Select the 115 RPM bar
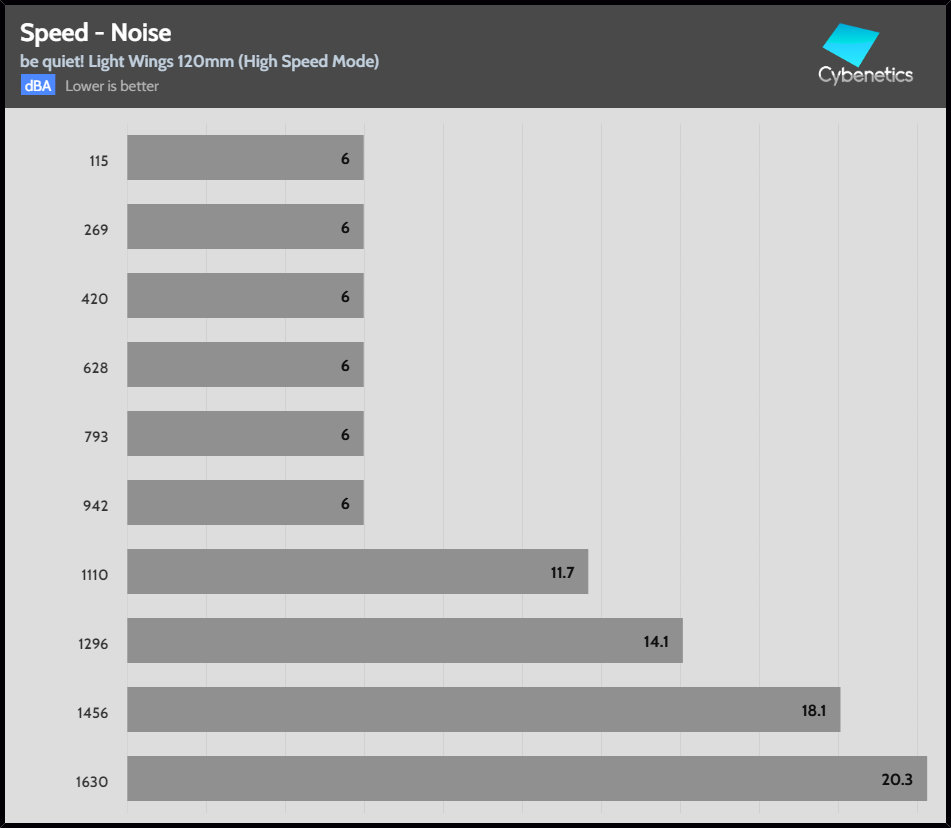The height and width of the screenshot is (828, 951). (245, 158)
